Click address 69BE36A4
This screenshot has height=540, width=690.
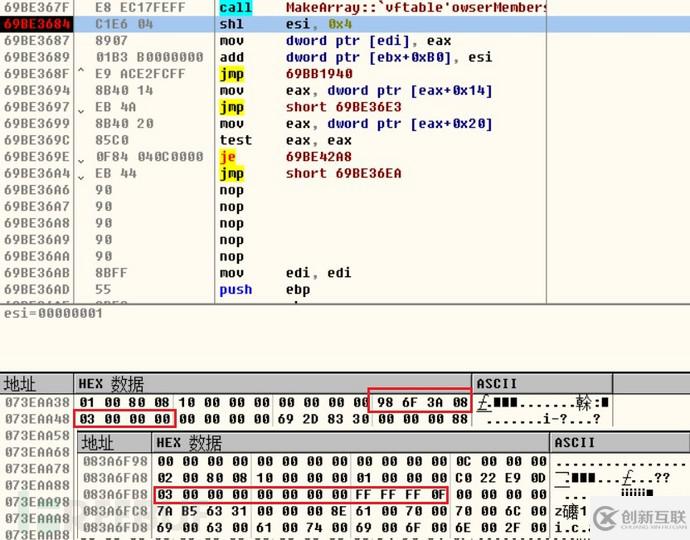pyautogui.click(x=37, y=173)
